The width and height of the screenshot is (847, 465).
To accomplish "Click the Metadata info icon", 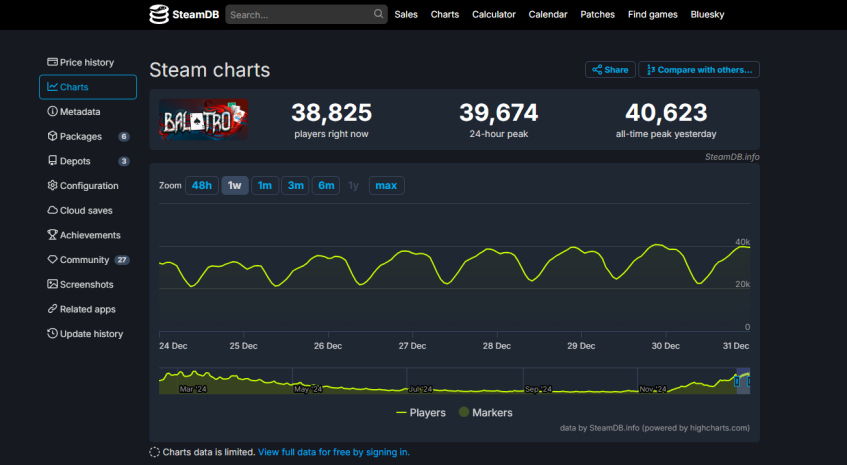I will 52,111.
